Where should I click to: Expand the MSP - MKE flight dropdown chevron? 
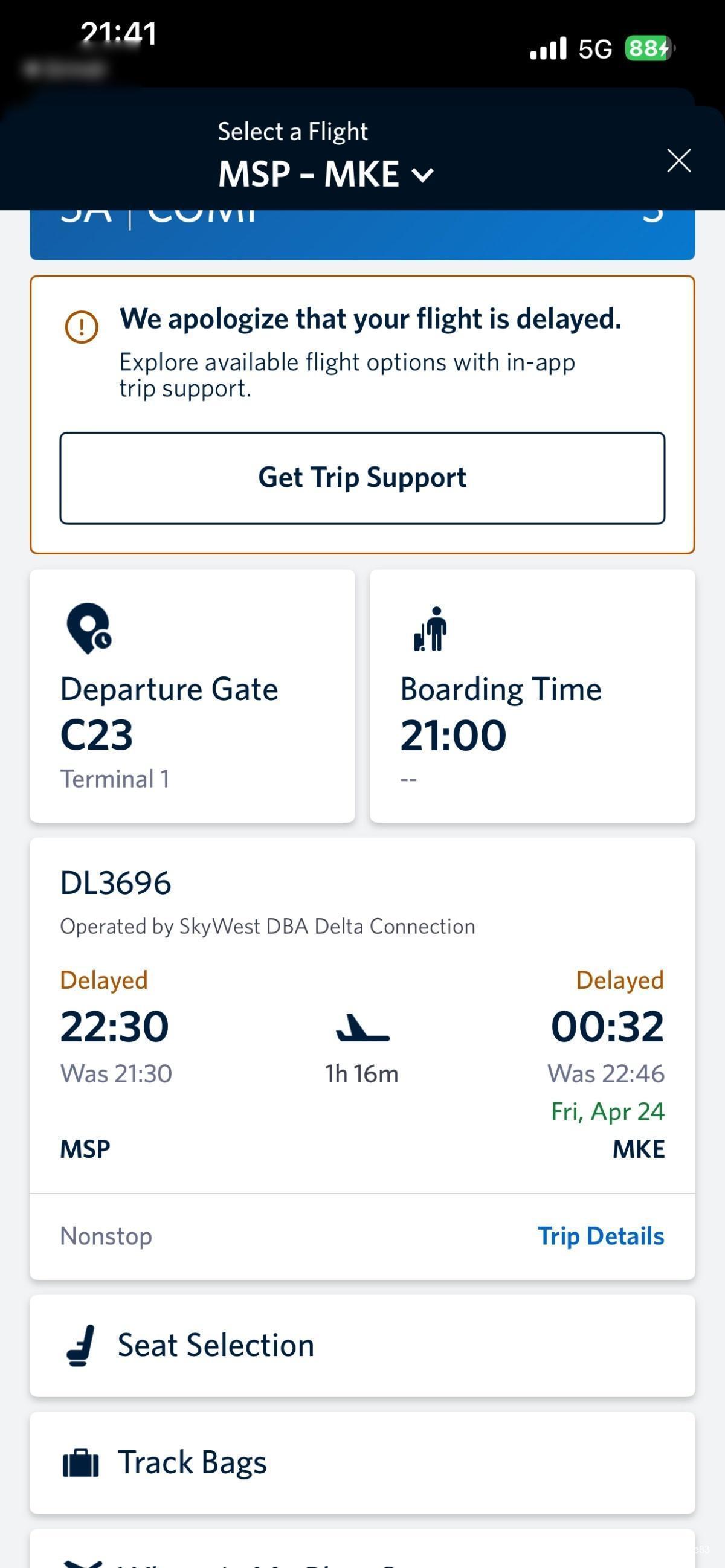(422, 175)
